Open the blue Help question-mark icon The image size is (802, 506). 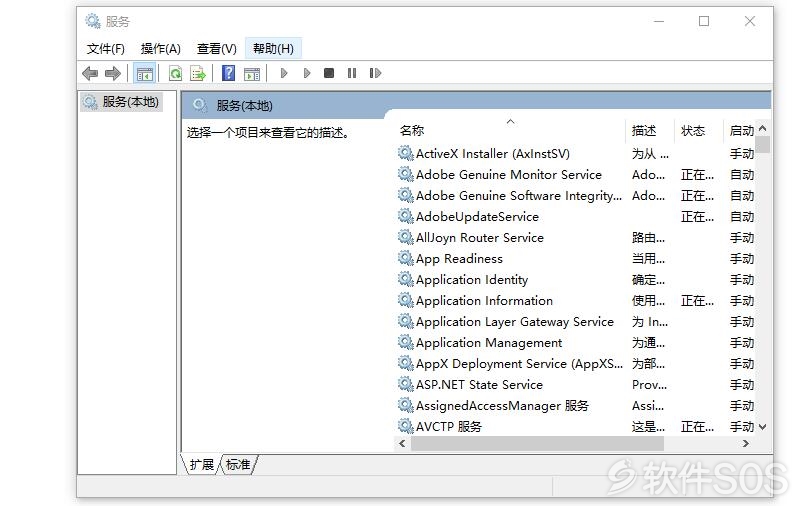tap(229, 73)
